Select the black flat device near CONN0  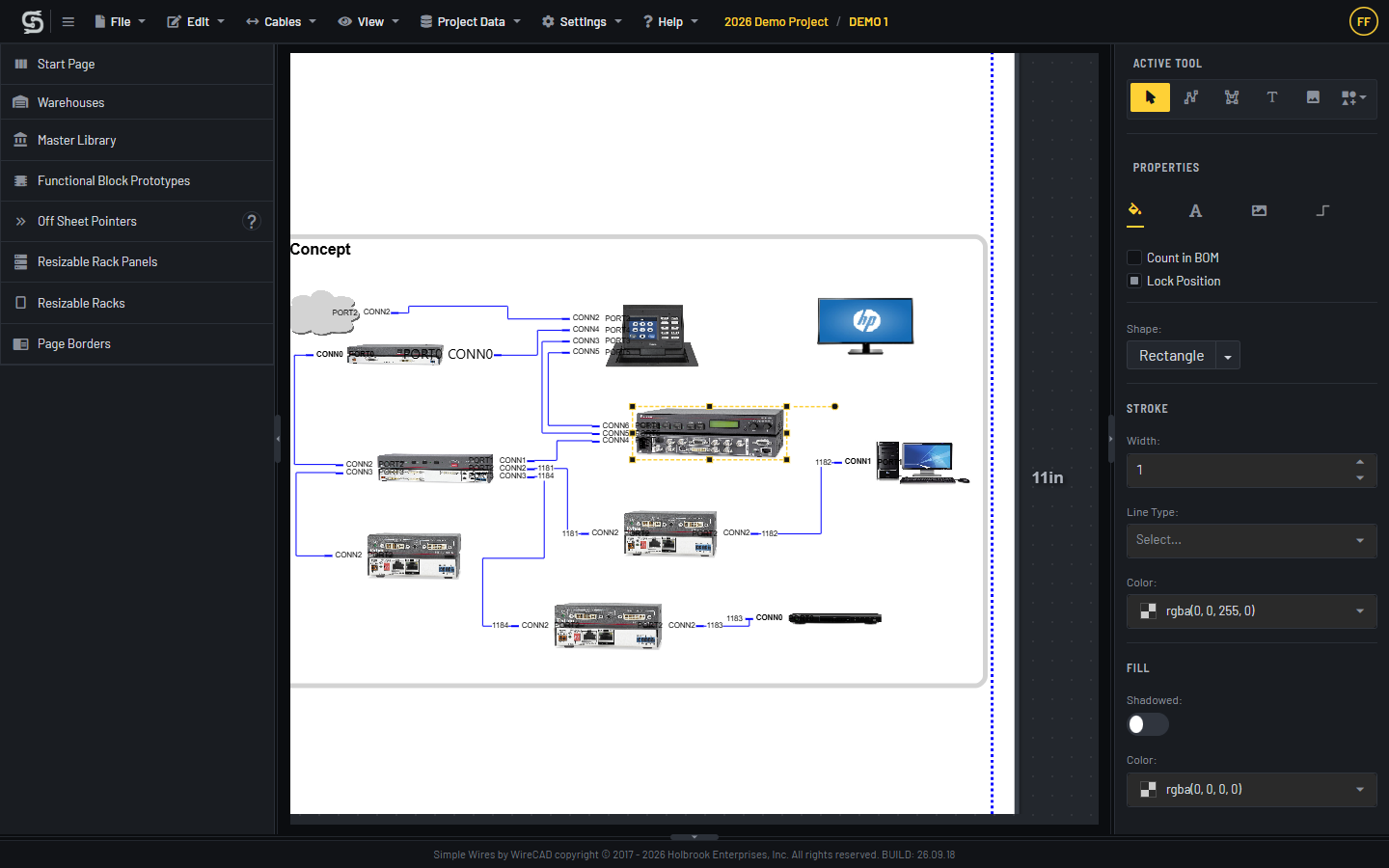(835, 618)
